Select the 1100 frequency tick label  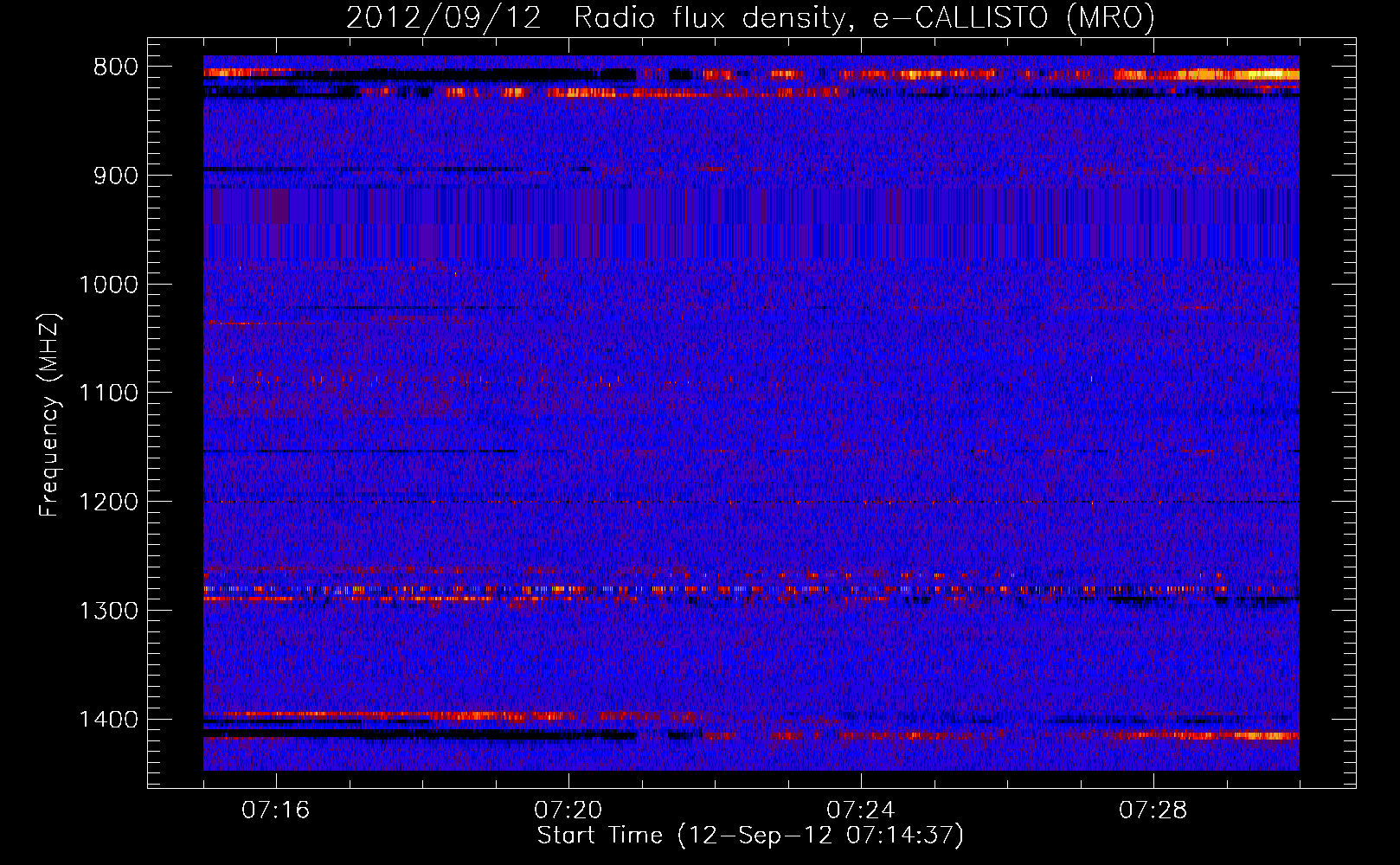click(108, 393)
